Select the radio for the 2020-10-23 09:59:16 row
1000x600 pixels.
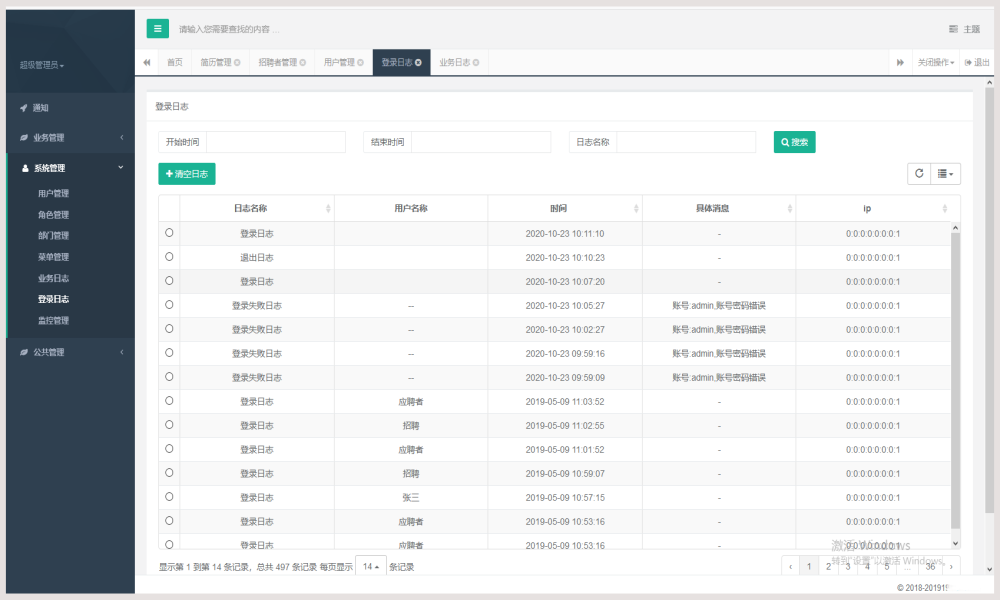169,353
